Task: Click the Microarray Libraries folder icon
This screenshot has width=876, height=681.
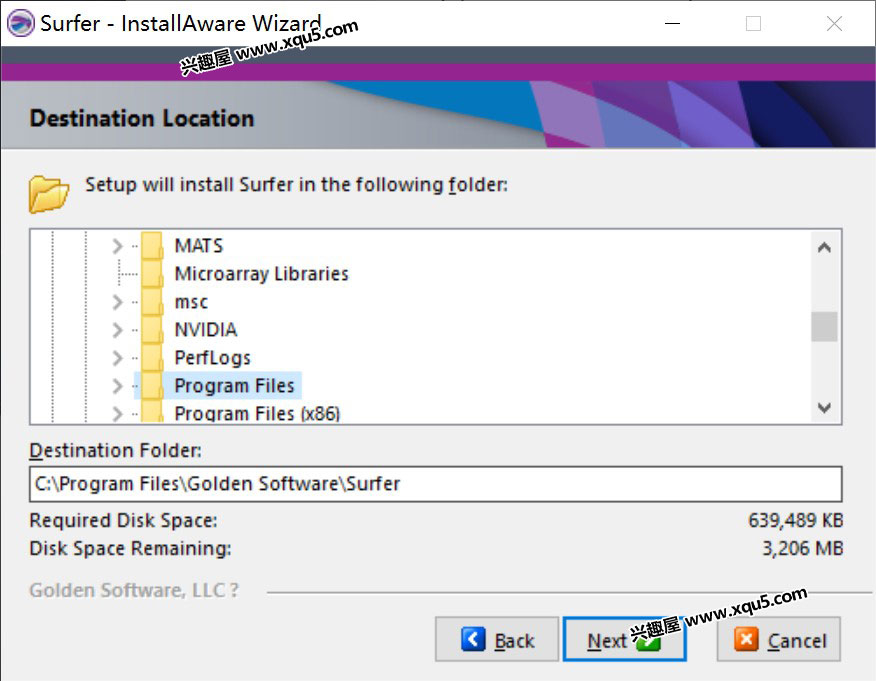Action: (152, 274)
